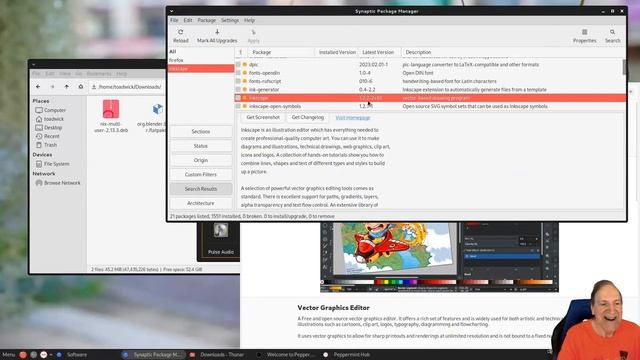Open Trash in the Thunar sidebar

47,145
